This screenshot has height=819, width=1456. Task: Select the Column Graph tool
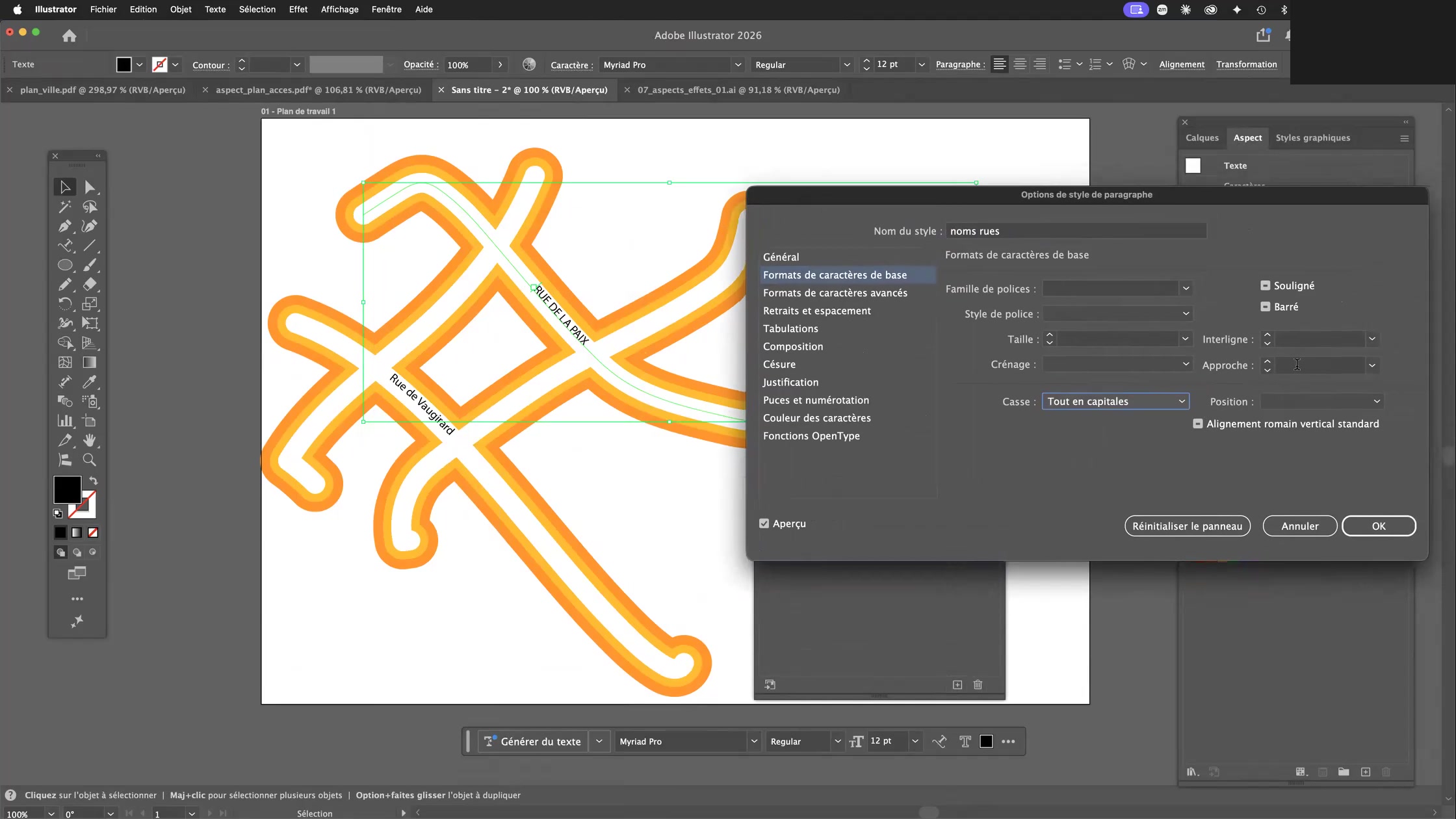pos(64,421)
